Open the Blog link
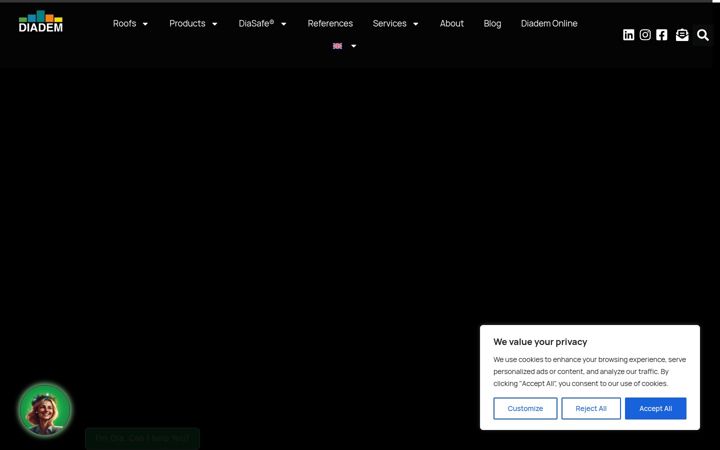Image resolution: width=720 pixels, height=450 pixels. tap(492, 23)
